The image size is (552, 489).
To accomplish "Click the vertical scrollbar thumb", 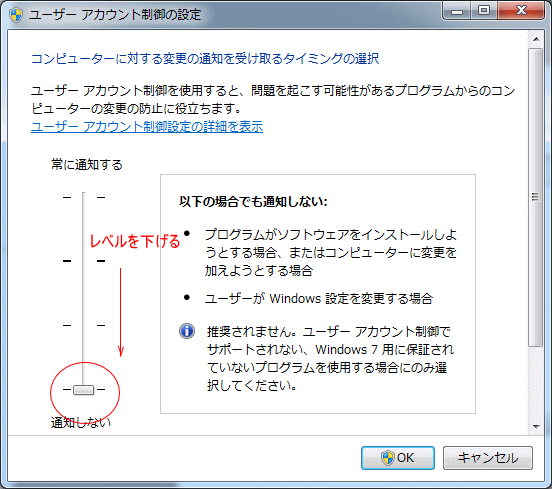I will tap(536, 197).
